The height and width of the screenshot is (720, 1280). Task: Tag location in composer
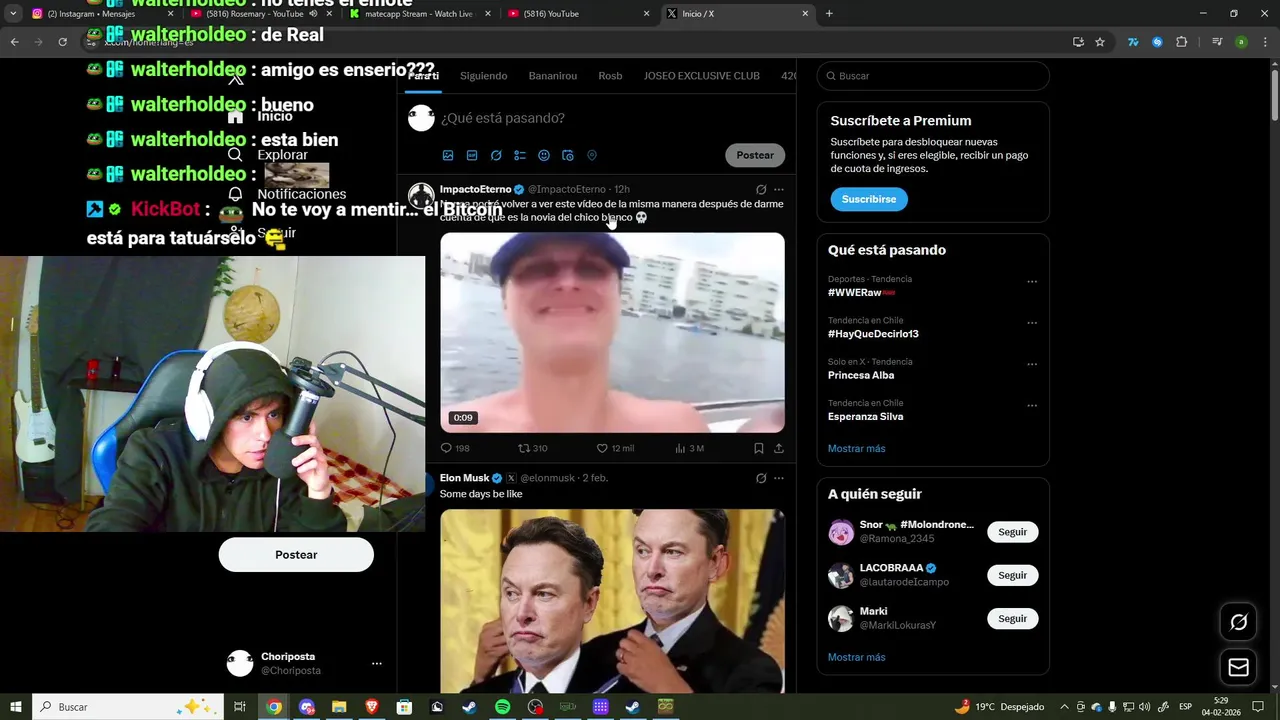coord(592,155)
